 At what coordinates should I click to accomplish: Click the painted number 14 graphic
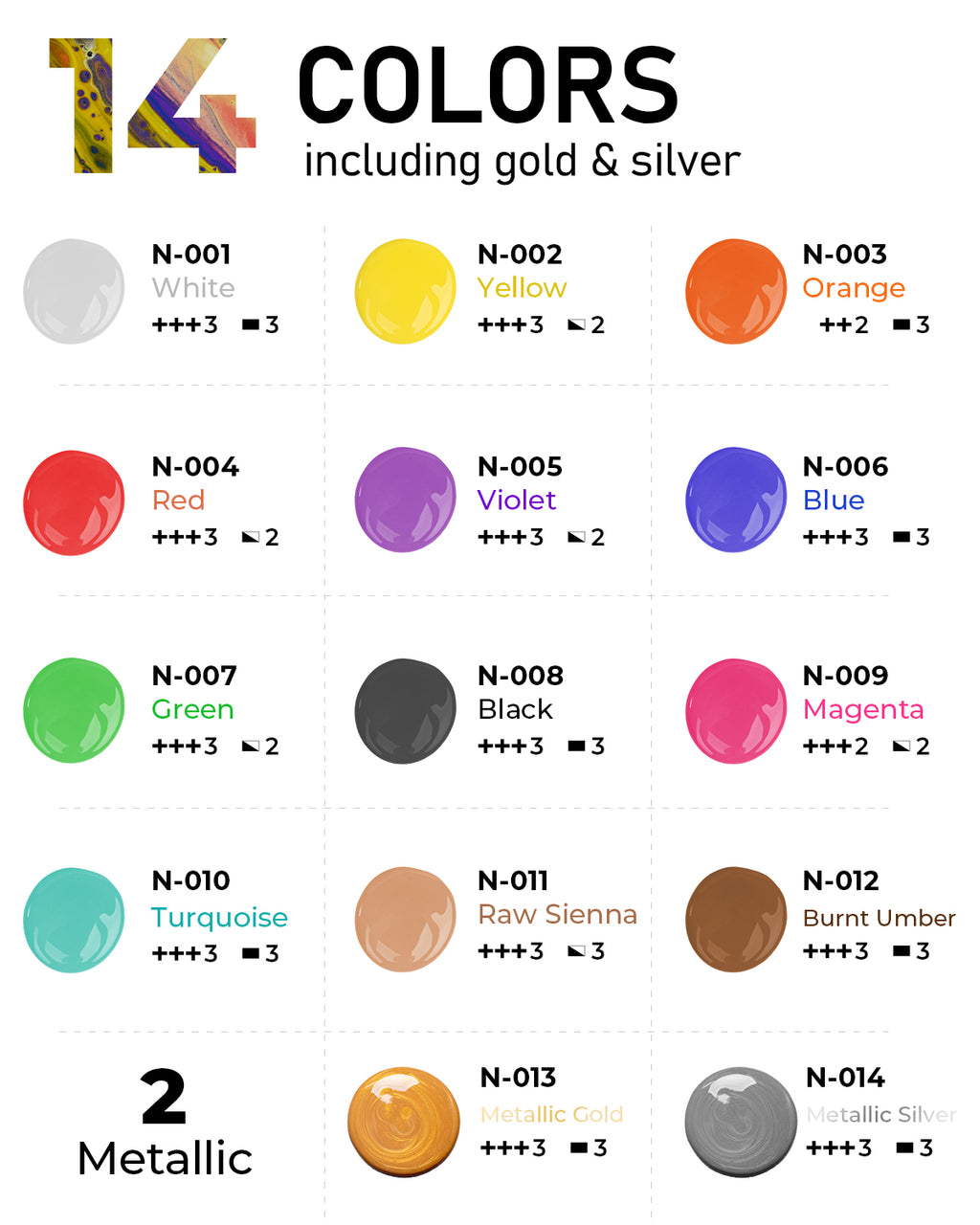[x=153, y=105]
